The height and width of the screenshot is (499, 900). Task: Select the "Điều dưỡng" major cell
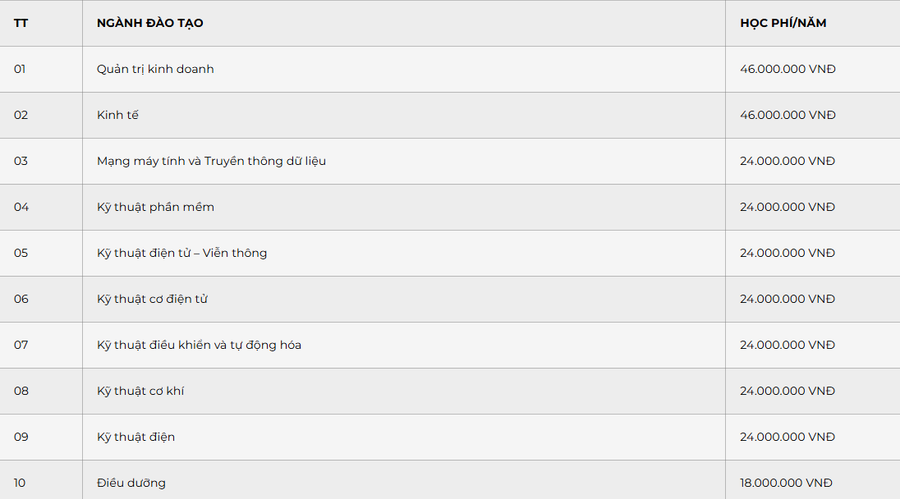(x=131, y=483)
